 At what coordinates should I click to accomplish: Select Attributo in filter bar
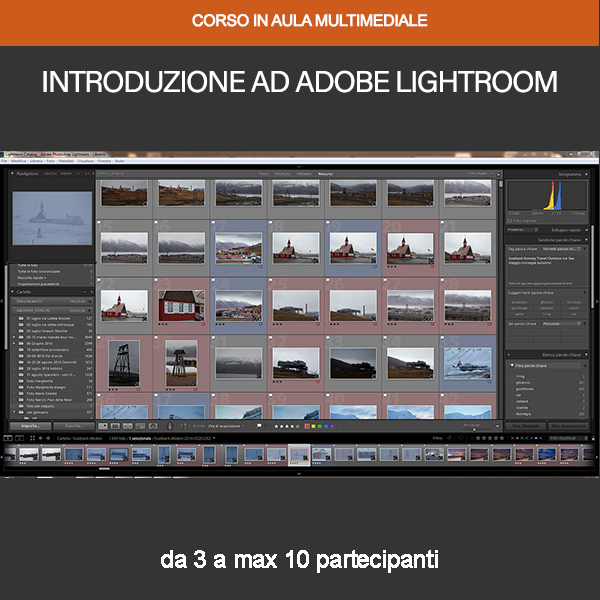coord(283,174)
